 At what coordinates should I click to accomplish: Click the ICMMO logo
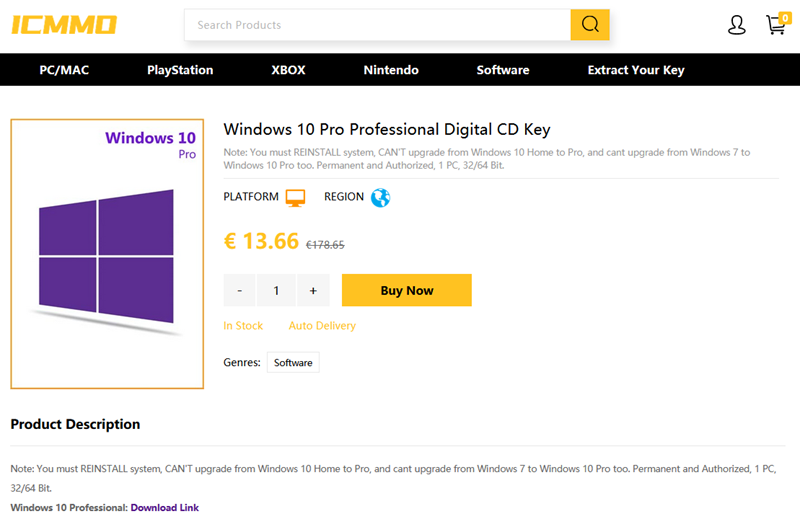[x=64, y=24]
